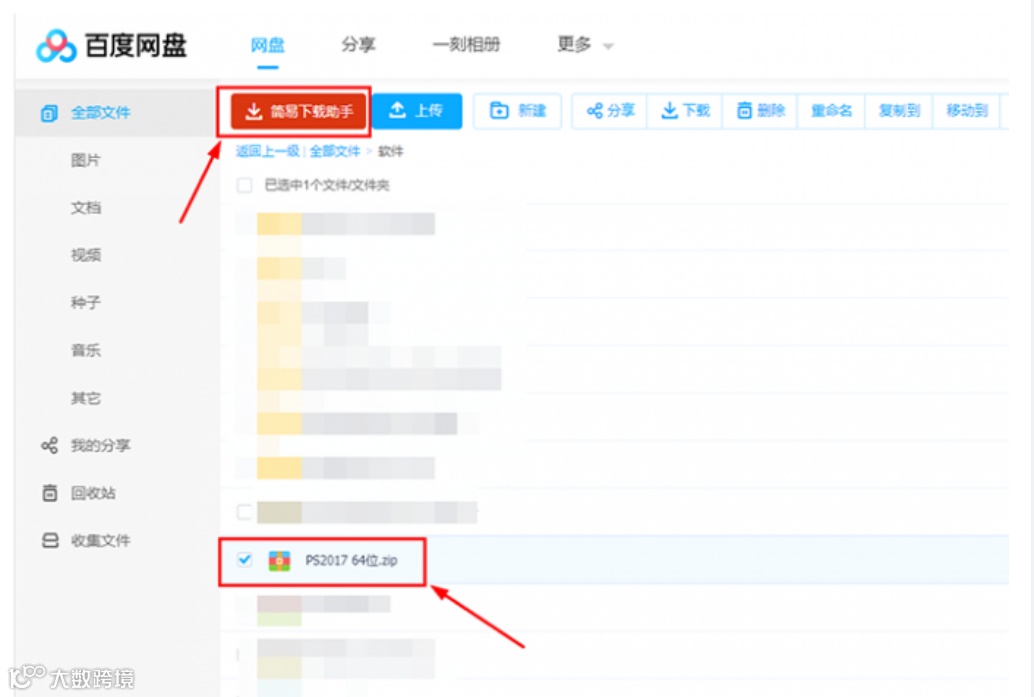Show 视频 category files
The height and width of the screenshot is (697, 1034).
point(86,255)
